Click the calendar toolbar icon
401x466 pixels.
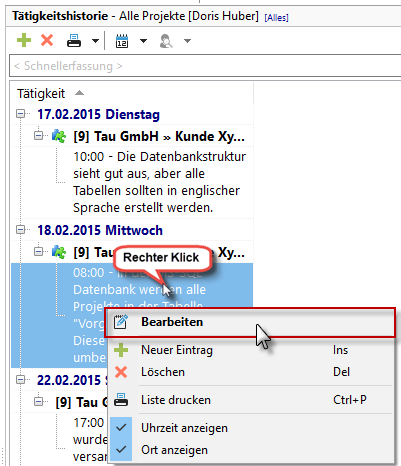click(x=122, y=41)
